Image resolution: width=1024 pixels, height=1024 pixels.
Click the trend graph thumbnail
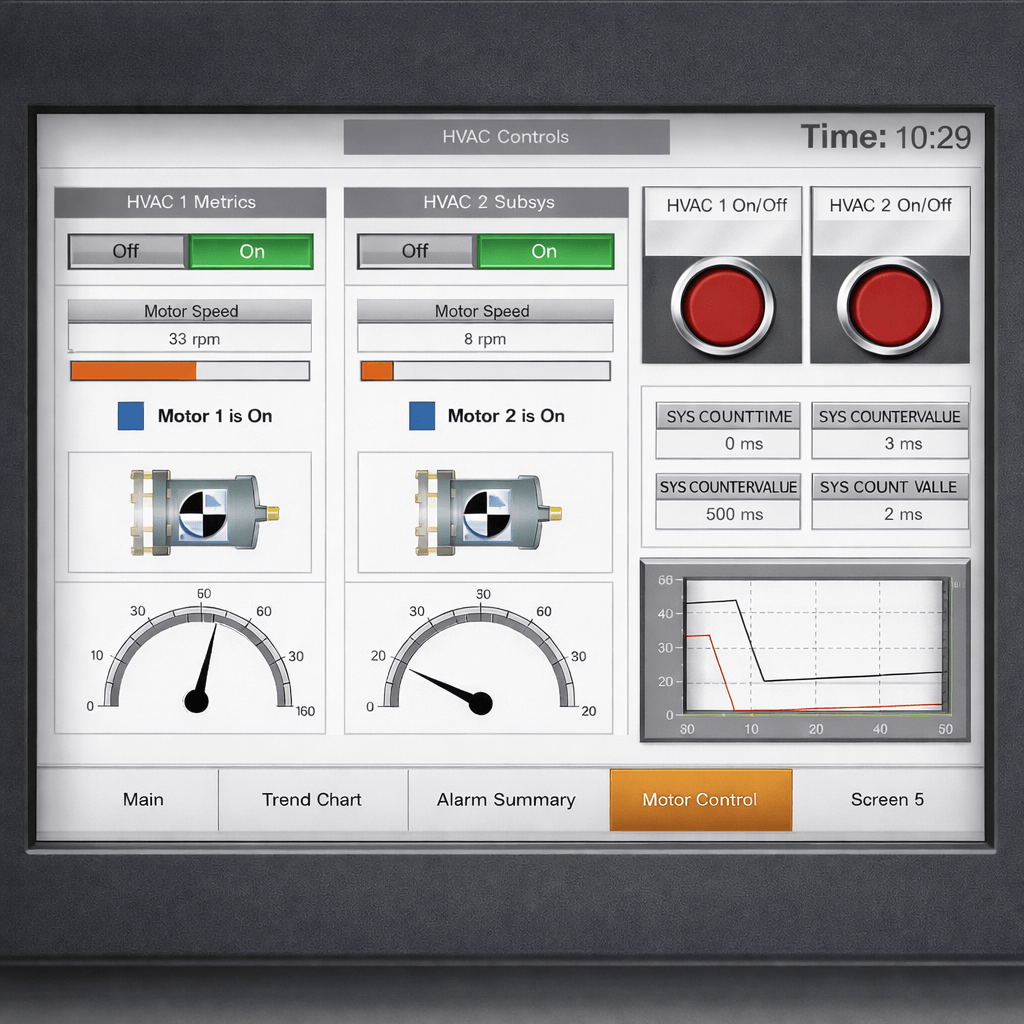pos(805,650)
